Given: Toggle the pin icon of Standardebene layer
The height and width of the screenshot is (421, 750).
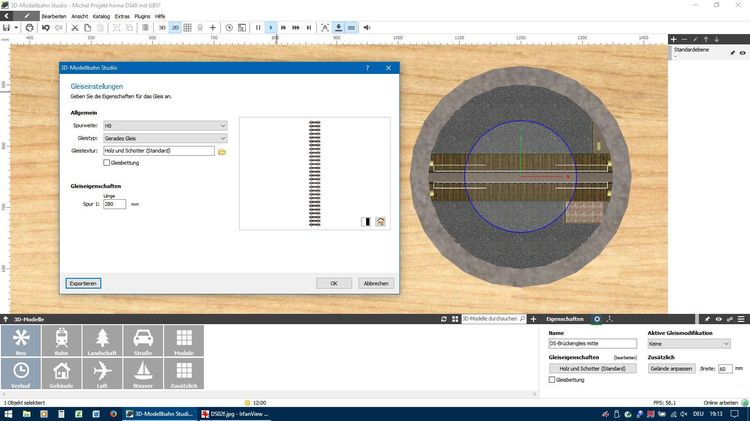Looking at the screenshot, I should coord(732,53).
